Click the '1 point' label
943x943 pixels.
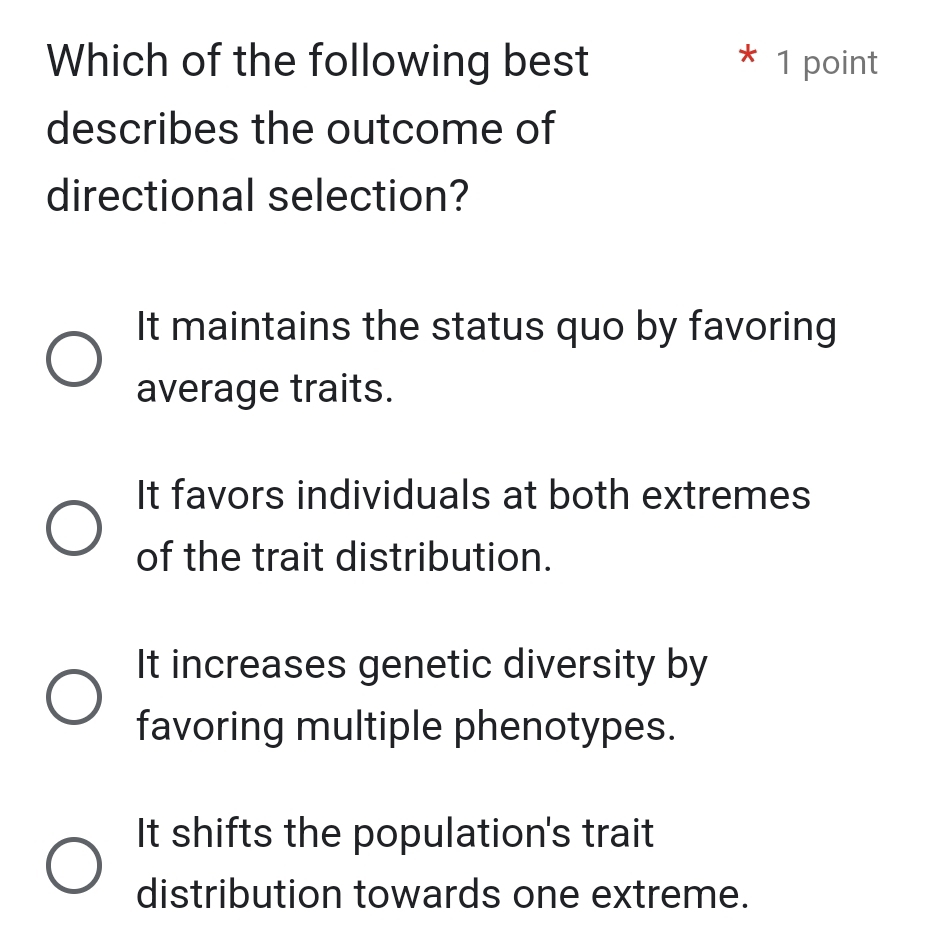coord(826,62)
